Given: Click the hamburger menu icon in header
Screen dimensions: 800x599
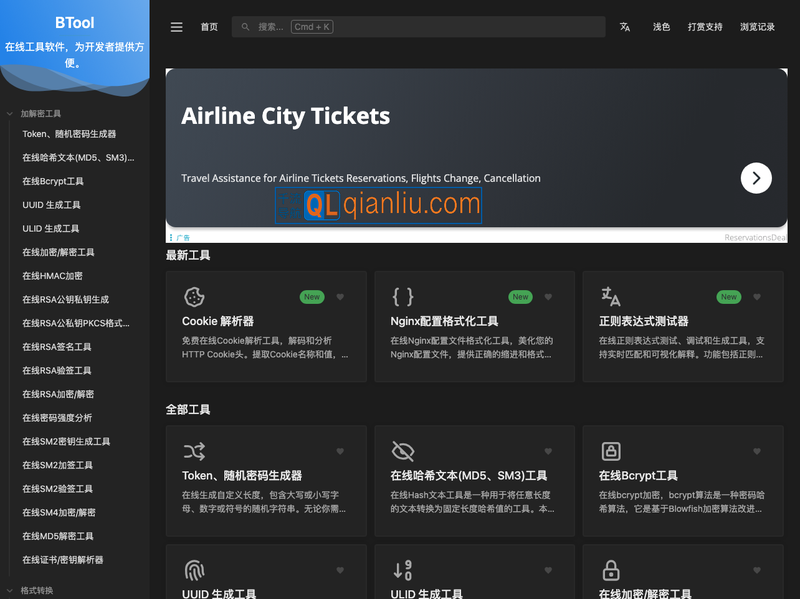Looking at the screenshot, I should 177,28.
